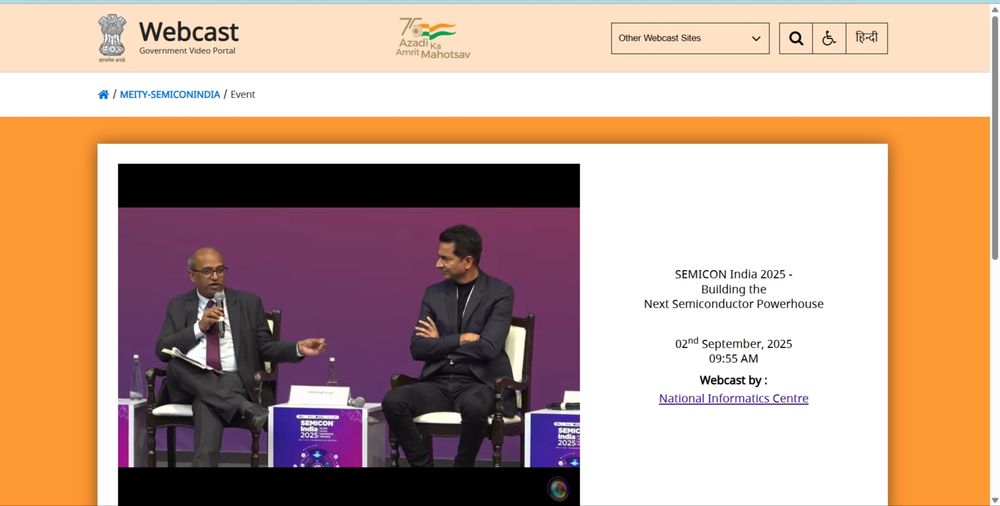This screenshot has height=506, width=1000.
Task: Open accessibility options wheelchair icon
Action: pyautogui.click(x=829, y=38)
